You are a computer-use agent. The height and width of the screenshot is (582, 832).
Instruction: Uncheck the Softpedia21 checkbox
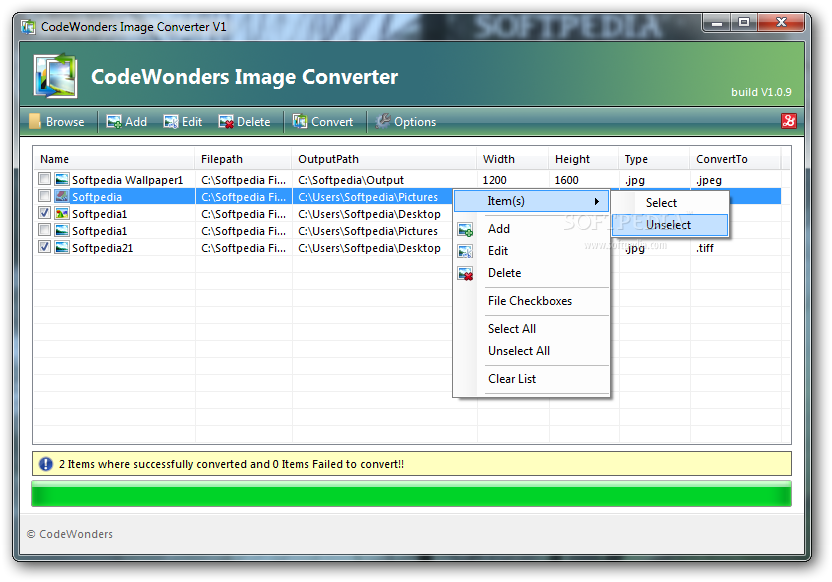click(x=45, y=247)
